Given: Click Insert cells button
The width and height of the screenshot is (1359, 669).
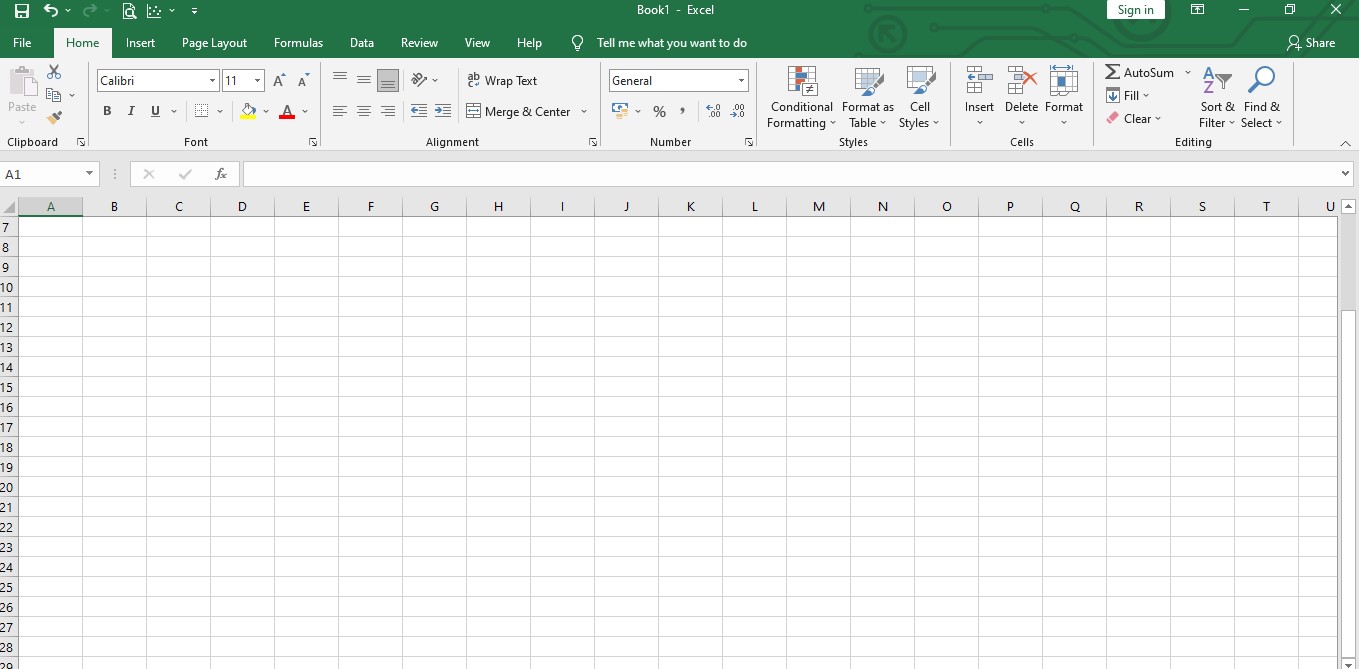Looking at the screenshot, I should pyautogui.click(x=979, y=98).
